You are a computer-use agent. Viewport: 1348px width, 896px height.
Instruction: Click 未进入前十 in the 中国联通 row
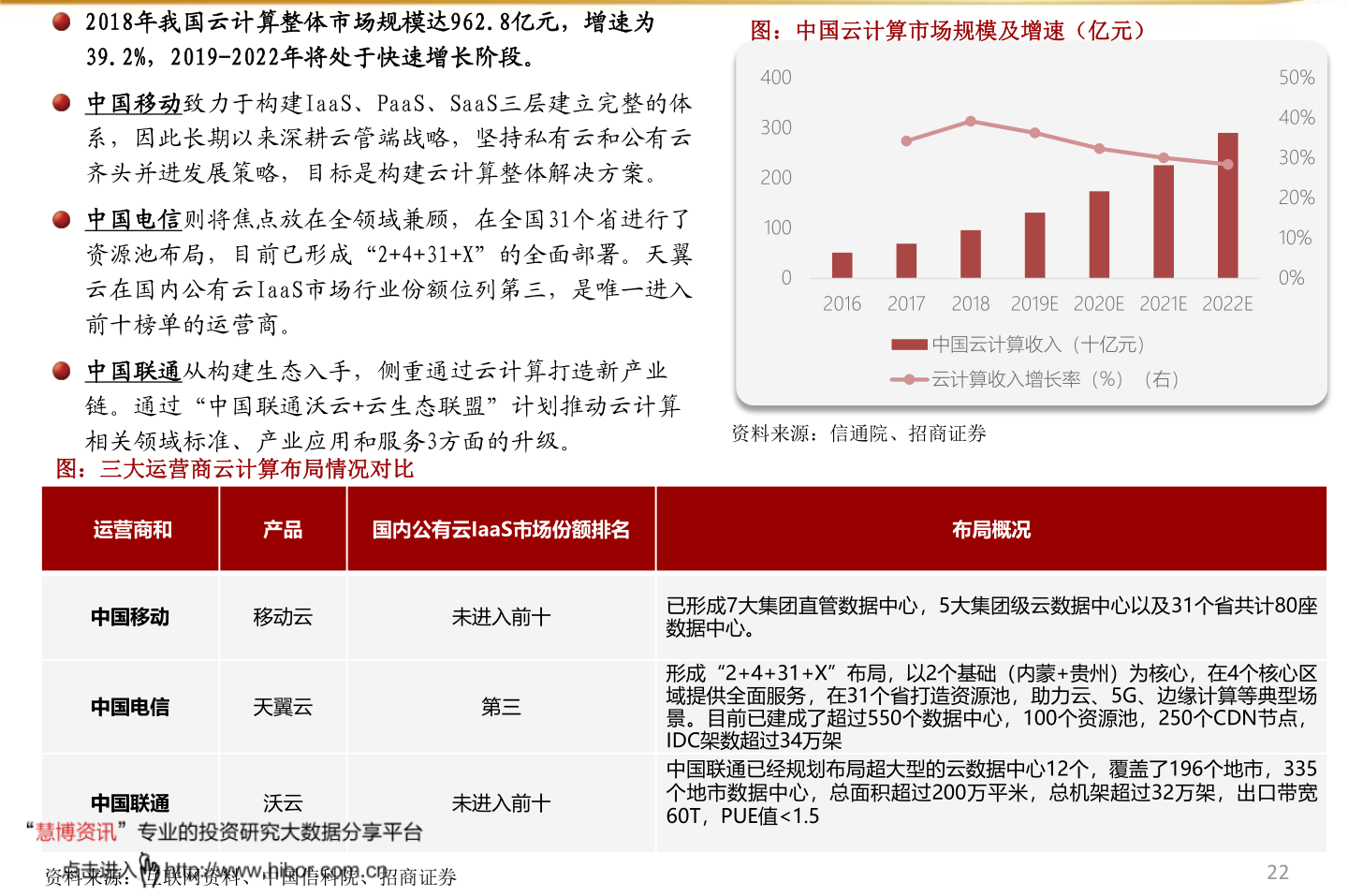pyautogui.click(x=501, y=803)
